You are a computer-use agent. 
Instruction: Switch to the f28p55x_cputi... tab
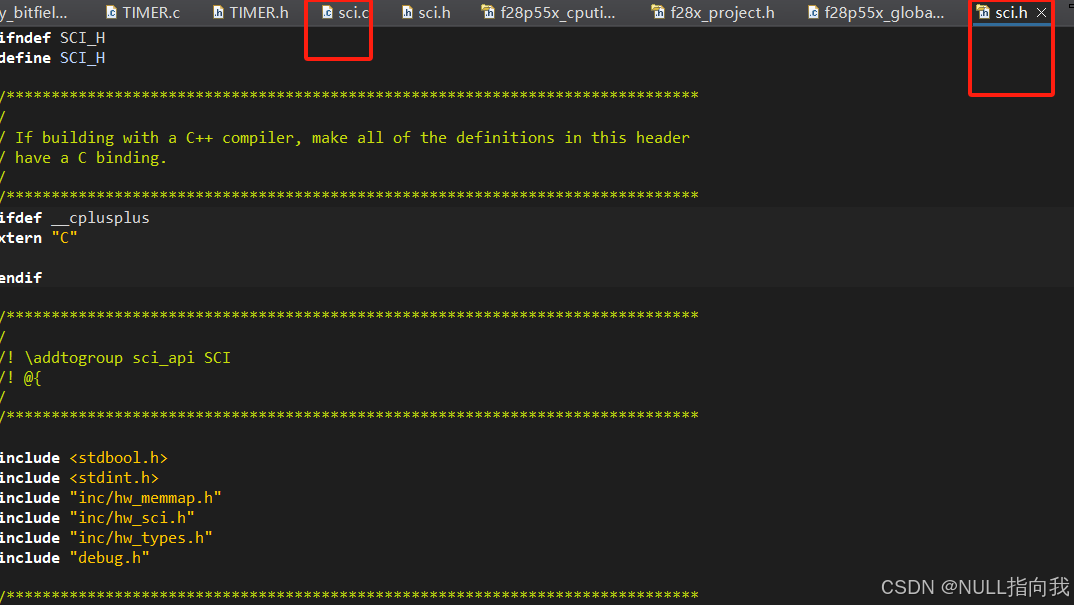[549, 12]
